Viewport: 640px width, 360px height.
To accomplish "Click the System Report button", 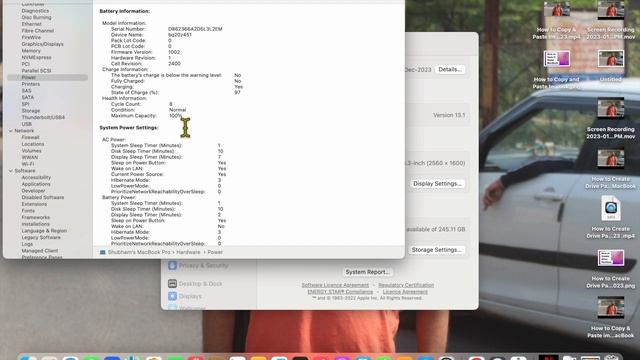I will click(x=367, y=272).
